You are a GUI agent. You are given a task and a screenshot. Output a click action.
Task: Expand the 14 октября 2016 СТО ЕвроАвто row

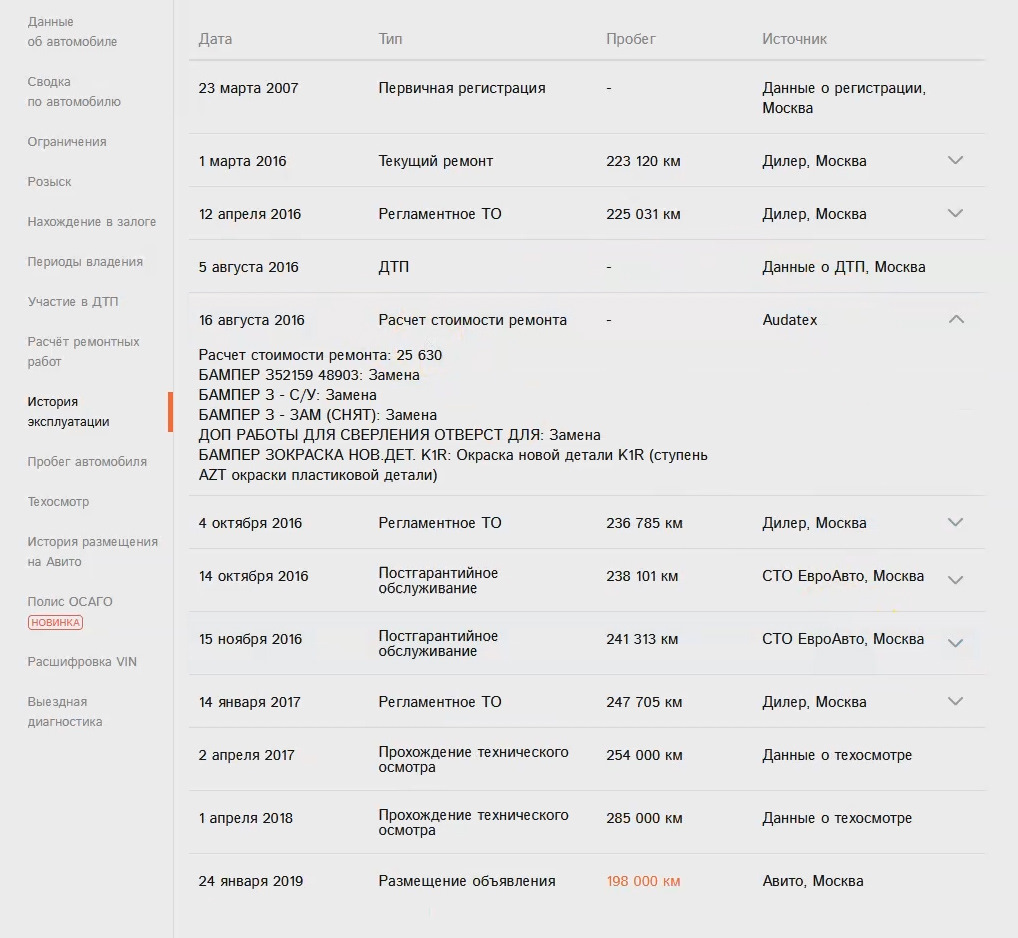pos(955,580)
